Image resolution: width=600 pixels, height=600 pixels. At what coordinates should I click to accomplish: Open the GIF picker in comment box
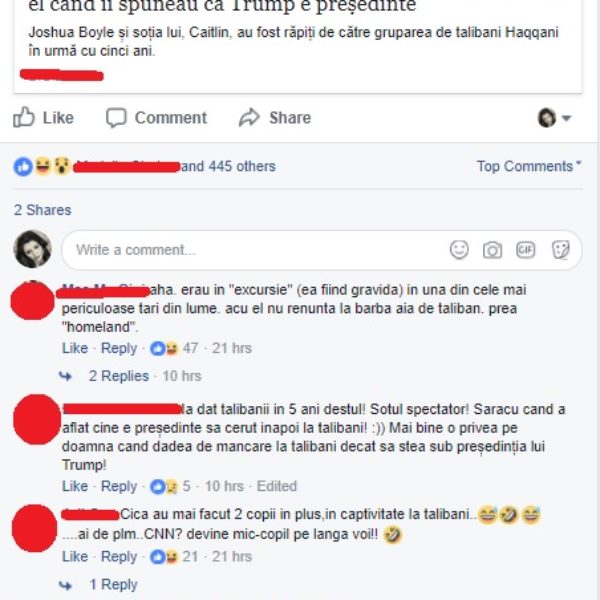(525, 250)
